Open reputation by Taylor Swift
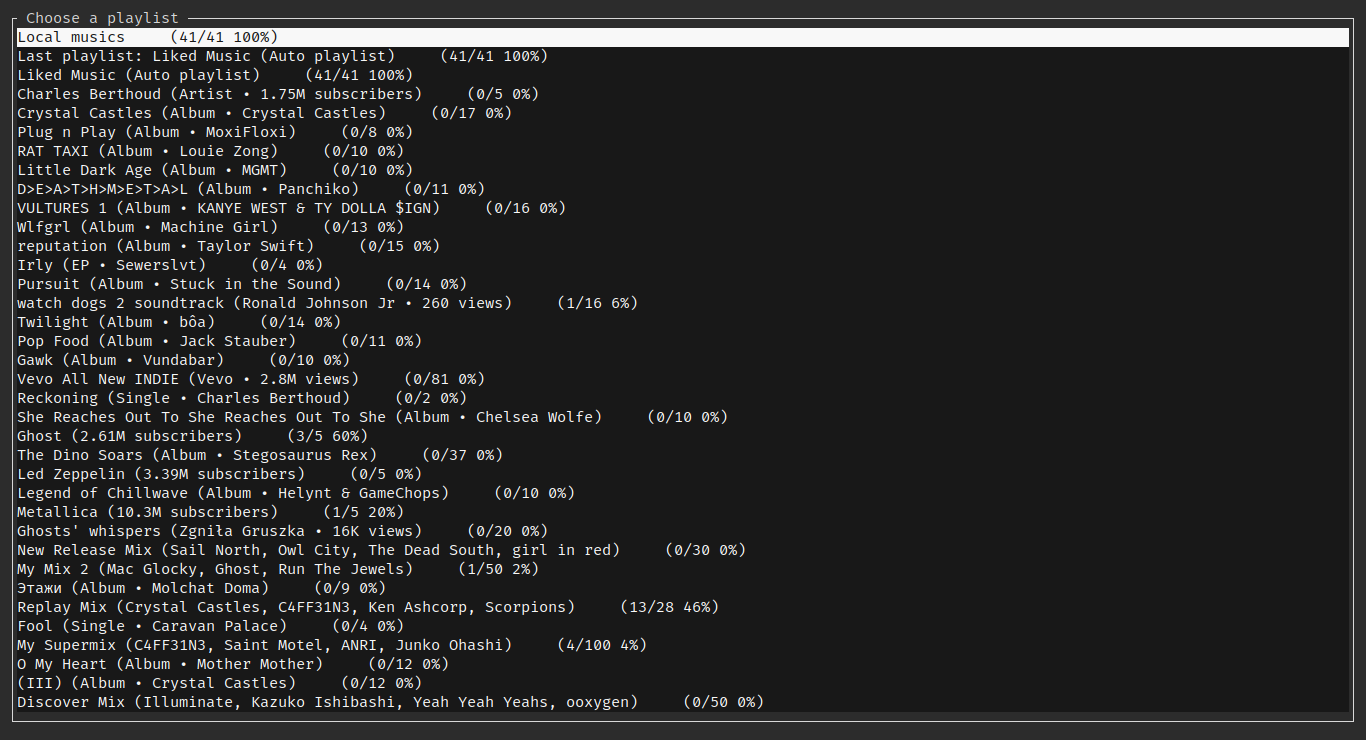The height and width of the screenshot is (740, 1366). click(x=683, y=246)
